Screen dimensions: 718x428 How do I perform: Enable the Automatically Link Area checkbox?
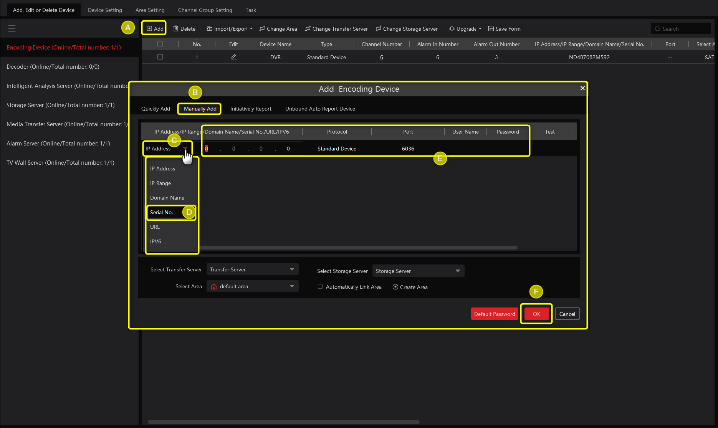tap(319, 286)
